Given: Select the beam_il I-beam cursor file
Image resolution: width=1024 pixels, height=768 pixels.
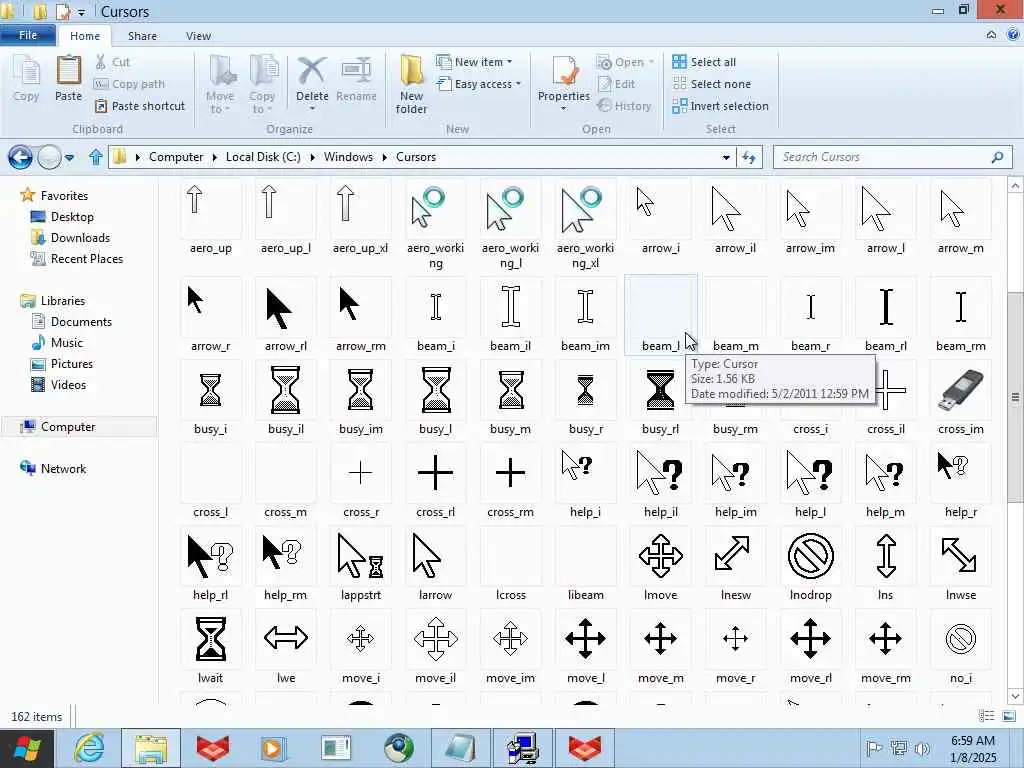Looking at the screenshot, I should [510, 315].
